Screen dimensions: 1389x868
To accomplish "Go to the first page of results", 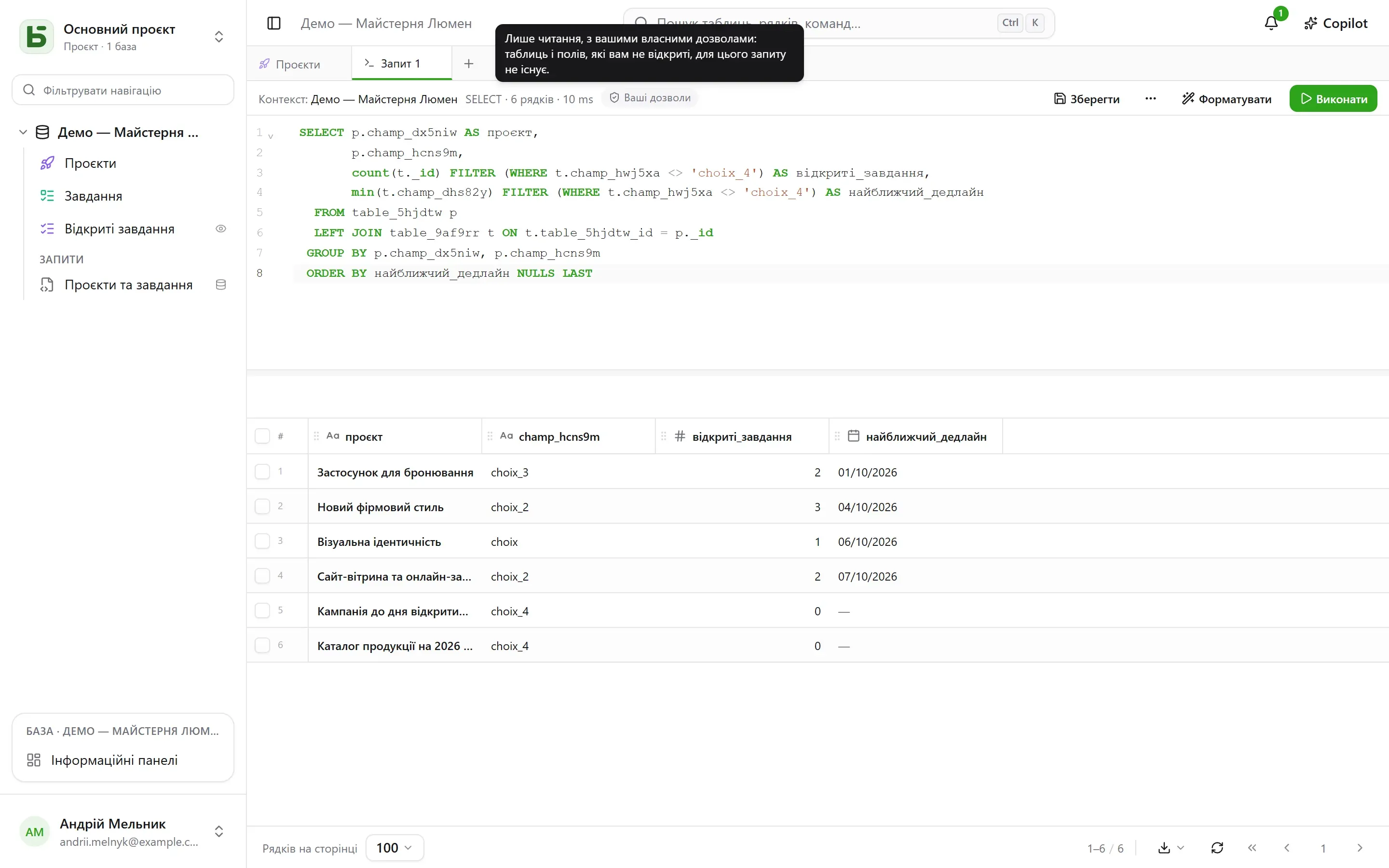I will (1252, 848).
